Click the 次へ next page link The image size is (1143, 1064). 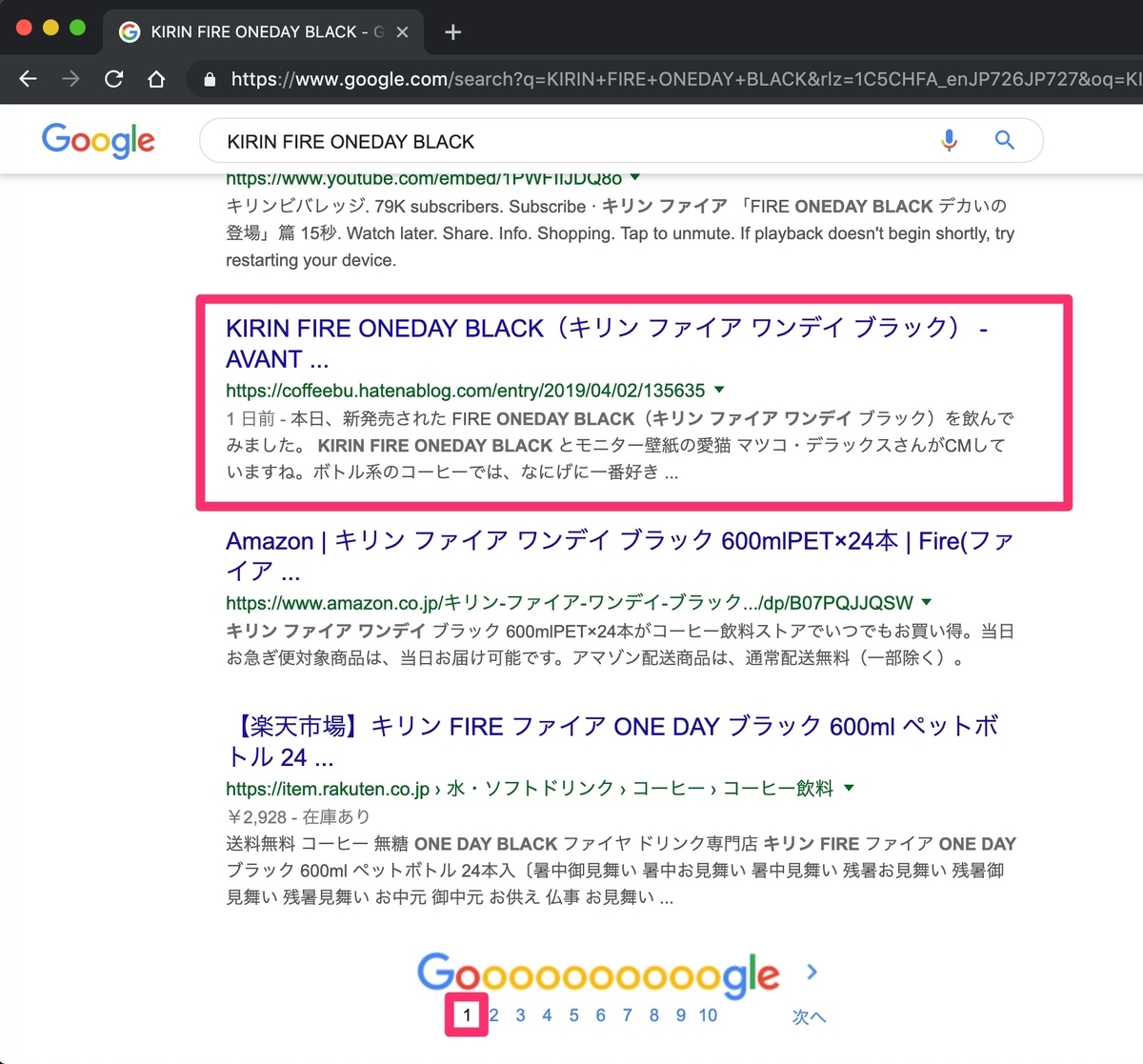[809, 1016]
